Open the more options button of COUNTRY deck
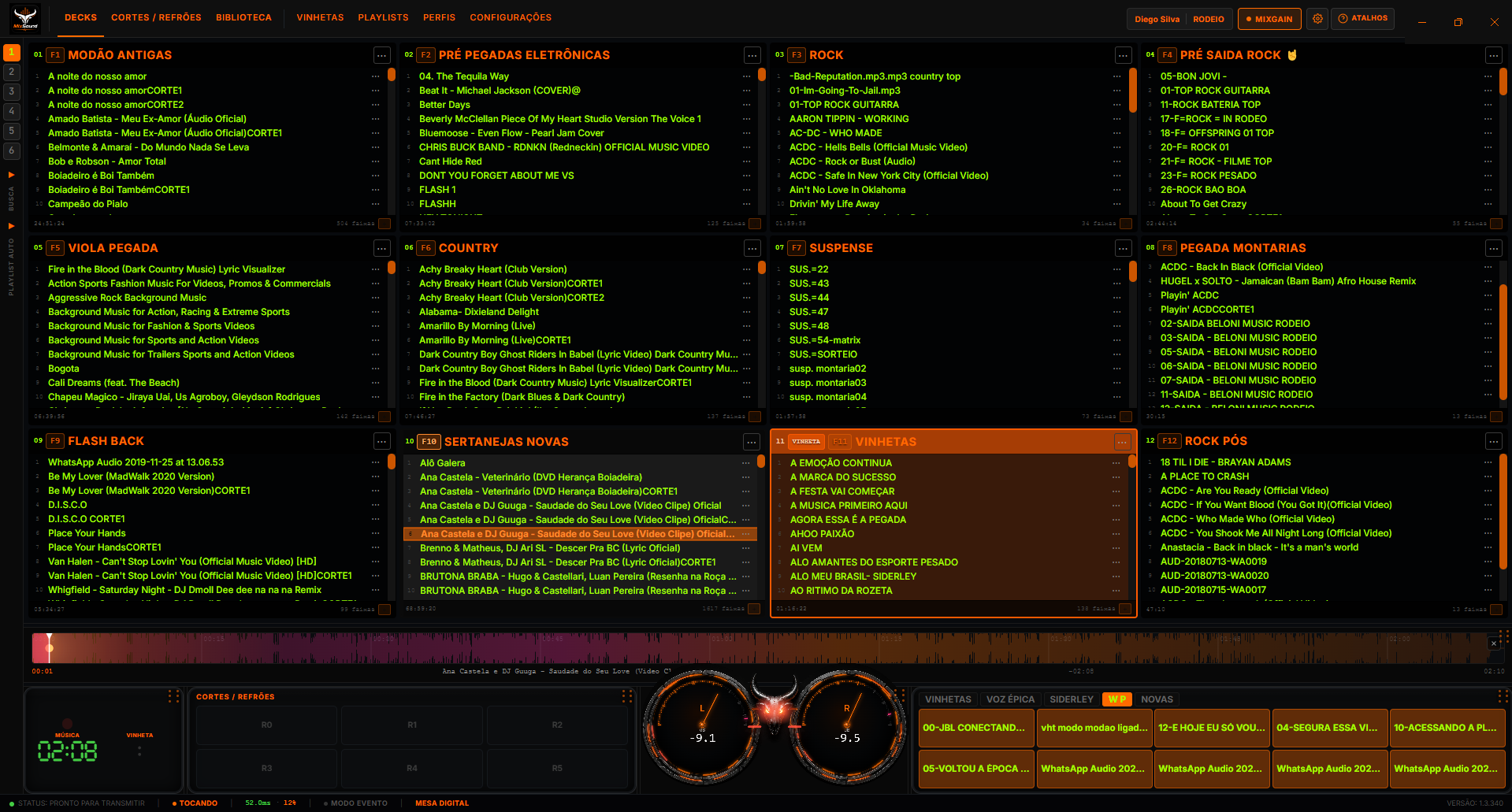 coord(752,248)
